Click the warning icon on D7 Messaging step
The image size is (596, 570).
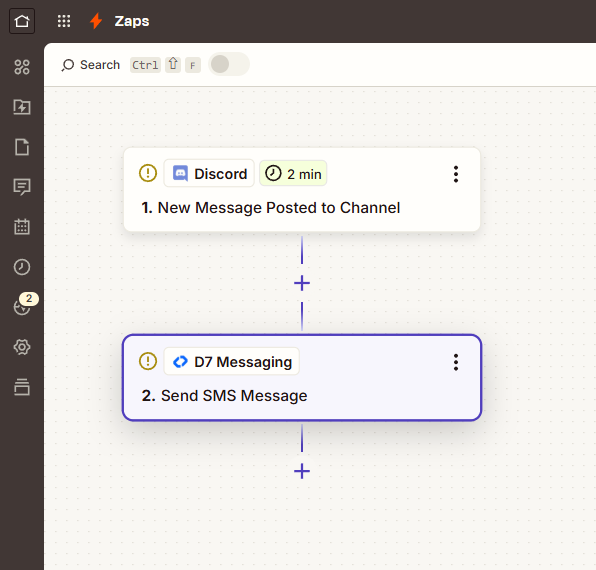point(148,361)
